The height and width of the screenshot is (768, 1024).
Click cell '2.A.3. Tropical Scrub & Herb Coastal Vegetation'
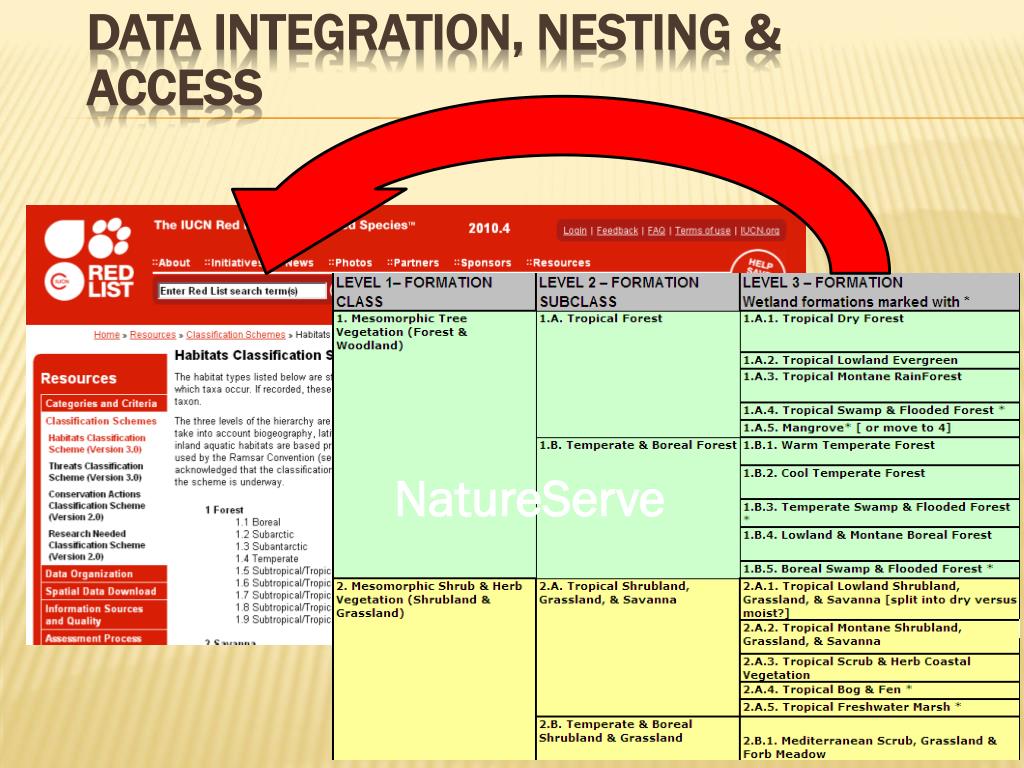click(x=880, y=668)
